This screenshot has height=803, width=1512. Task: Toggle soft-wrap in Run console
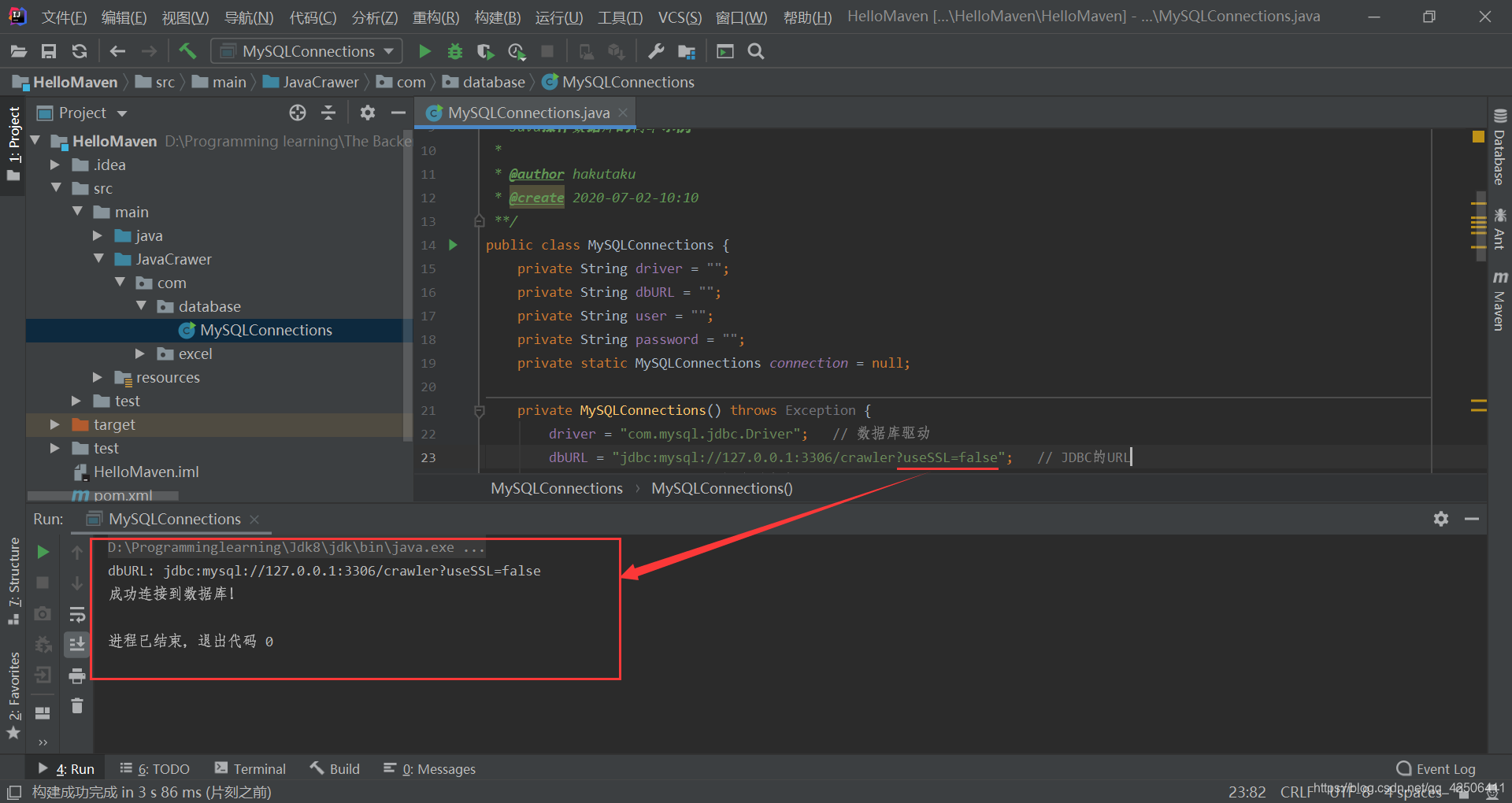[77, 614]
